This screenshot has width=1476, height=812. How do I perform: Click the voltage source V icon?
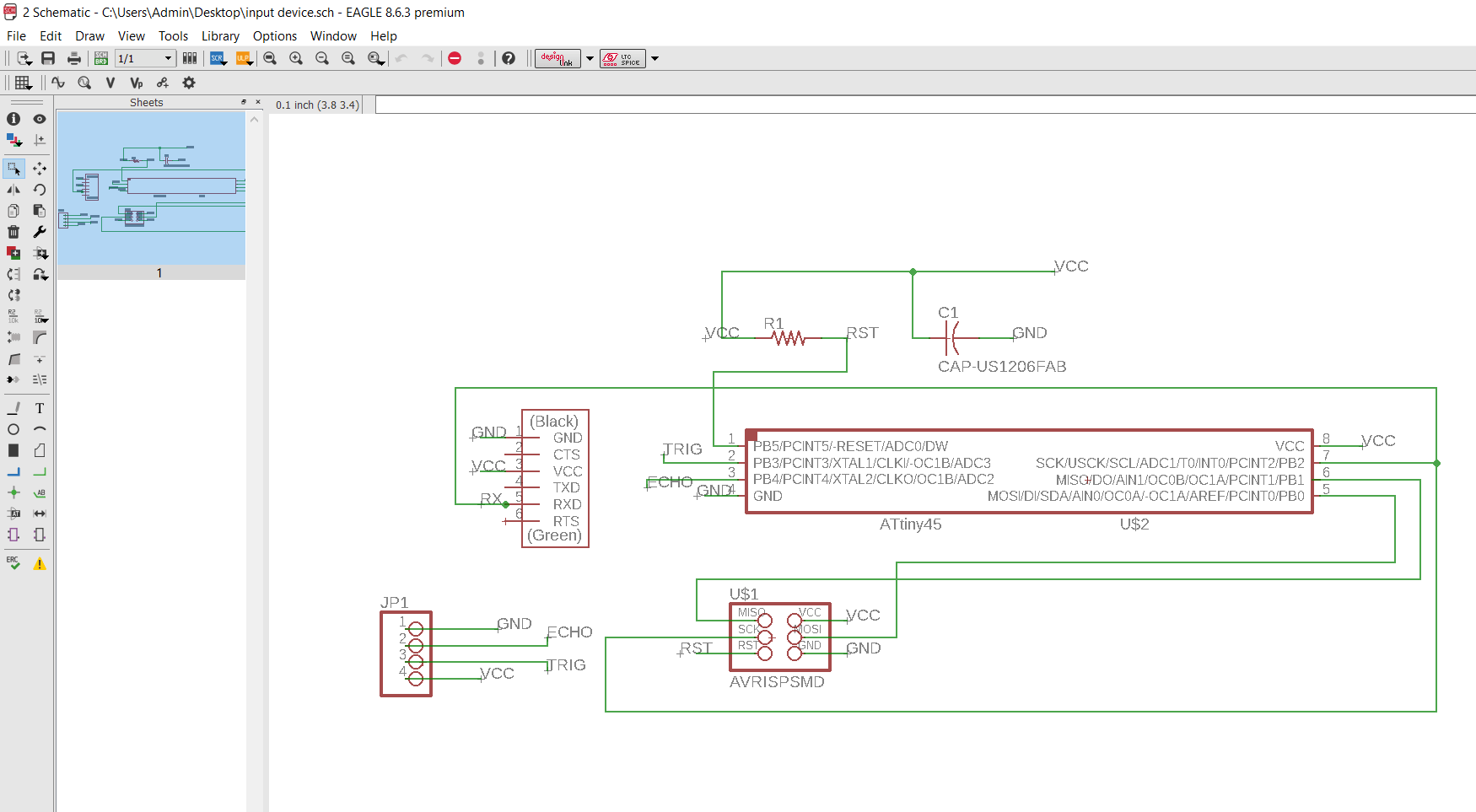(x=110, y=83)
